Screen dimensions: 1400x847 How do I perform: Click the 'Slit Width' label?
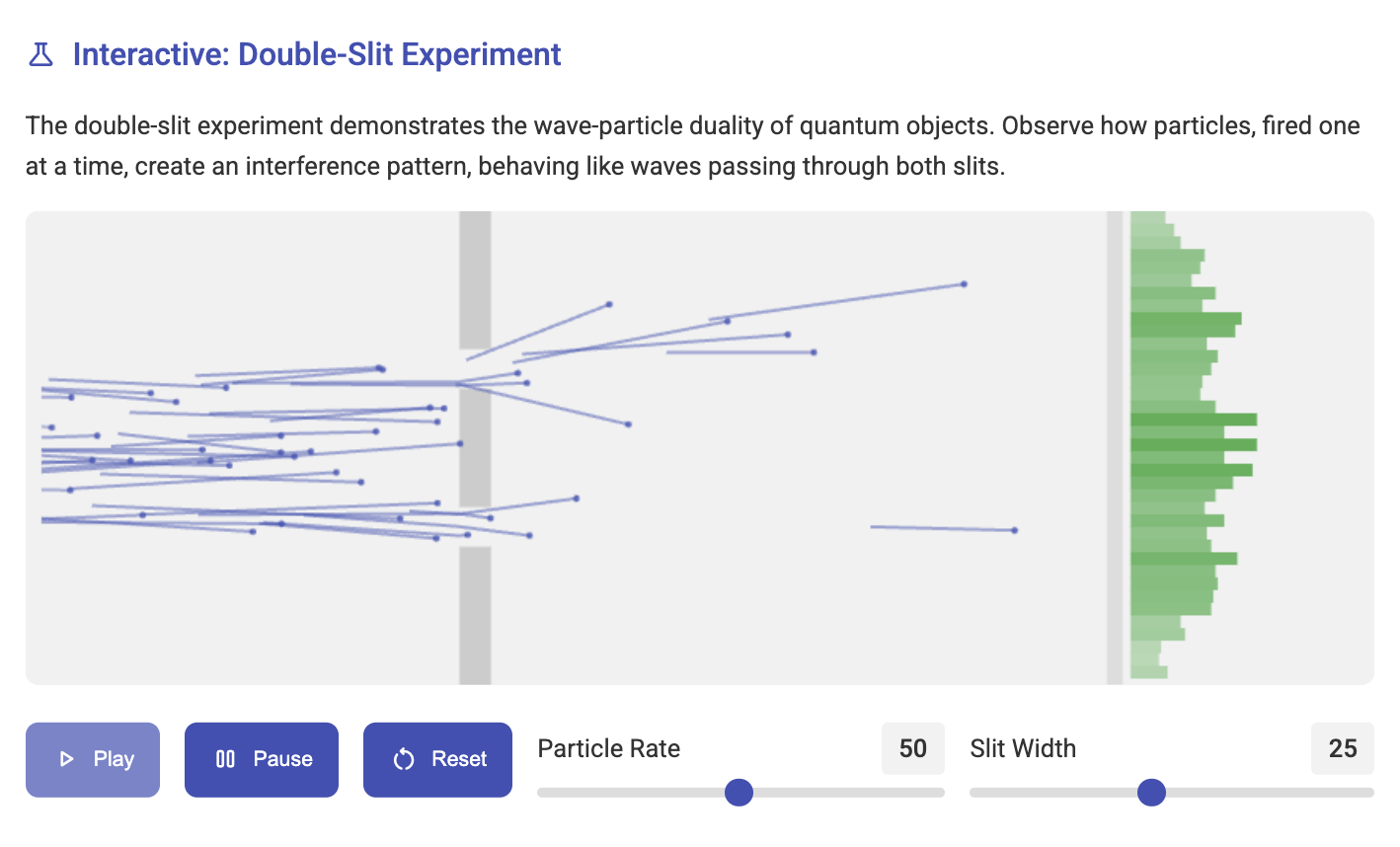point(1023,748)
